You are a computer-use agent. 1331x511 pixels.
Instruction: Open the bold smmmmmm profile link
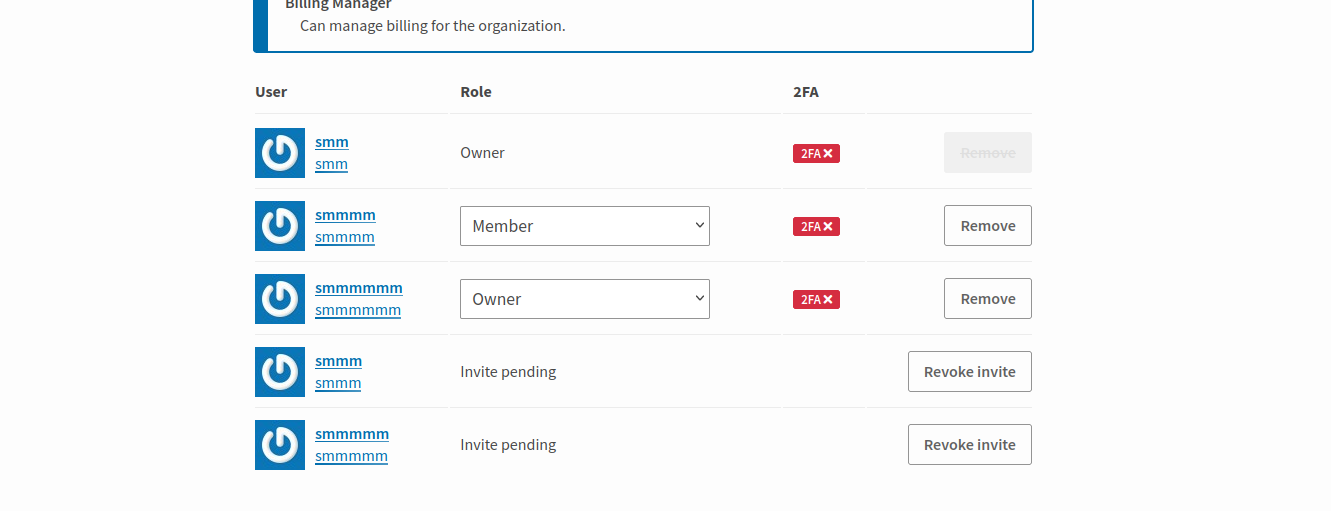coord(359,288)
